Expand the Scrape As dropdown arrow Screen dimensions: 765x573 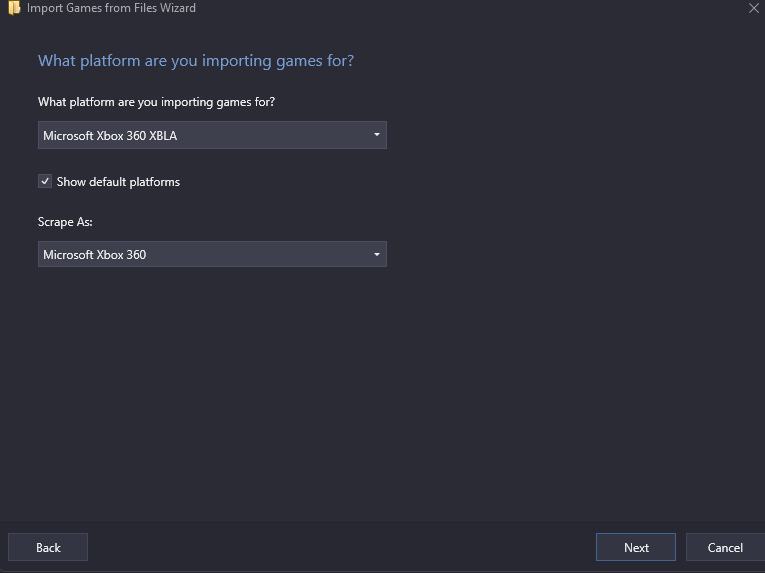click(x=377, y=254)
